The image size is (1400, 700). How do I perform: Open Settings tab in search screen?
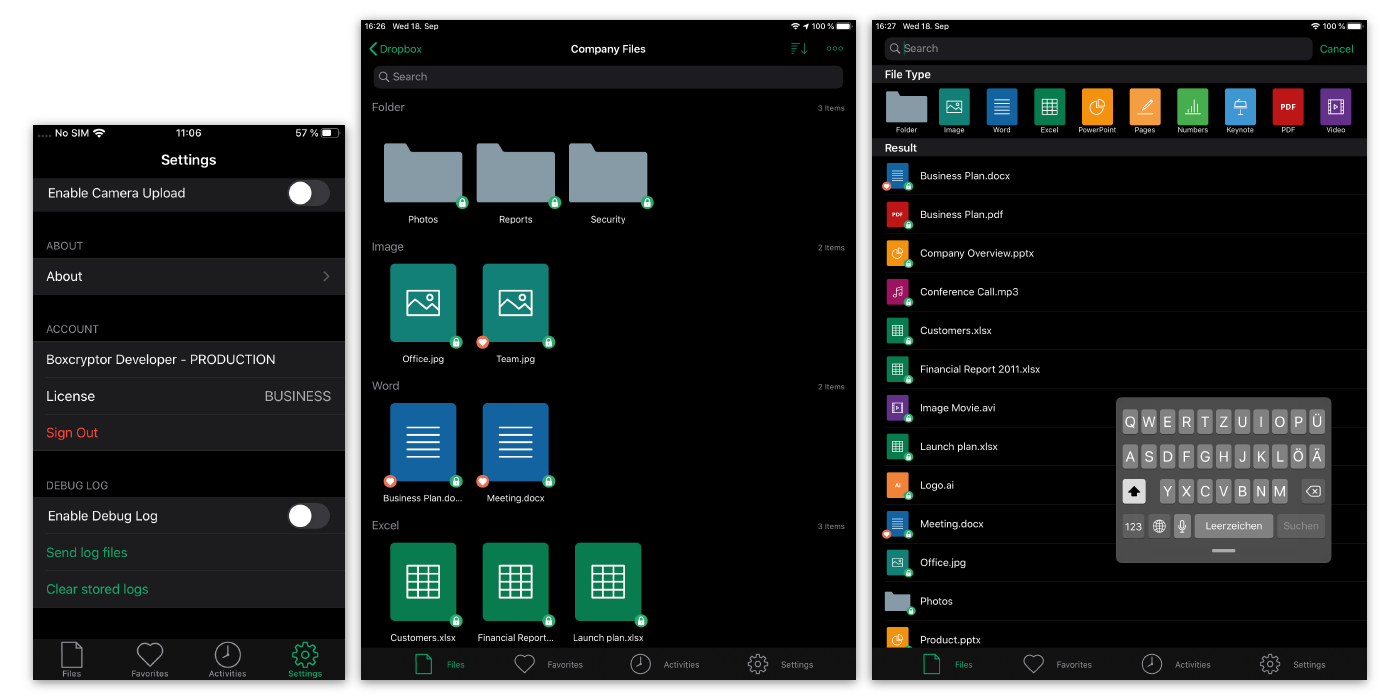(1293, 664)
